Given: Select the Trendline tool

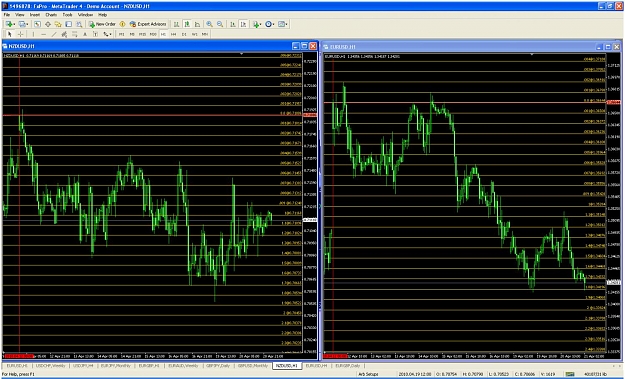Looking at the screenshot, I should tap(54, 34).
